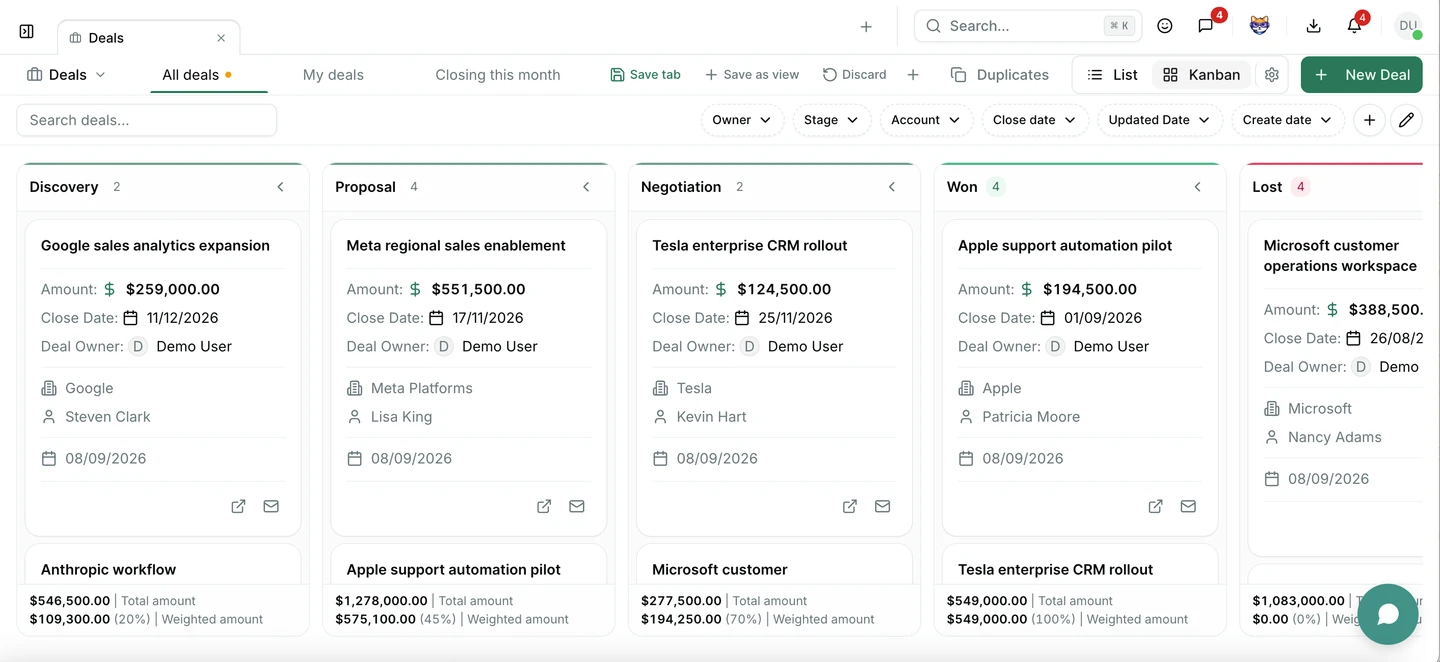Open chat messages icon with badge
The image size is (1440, 662).
(1206, 26)
